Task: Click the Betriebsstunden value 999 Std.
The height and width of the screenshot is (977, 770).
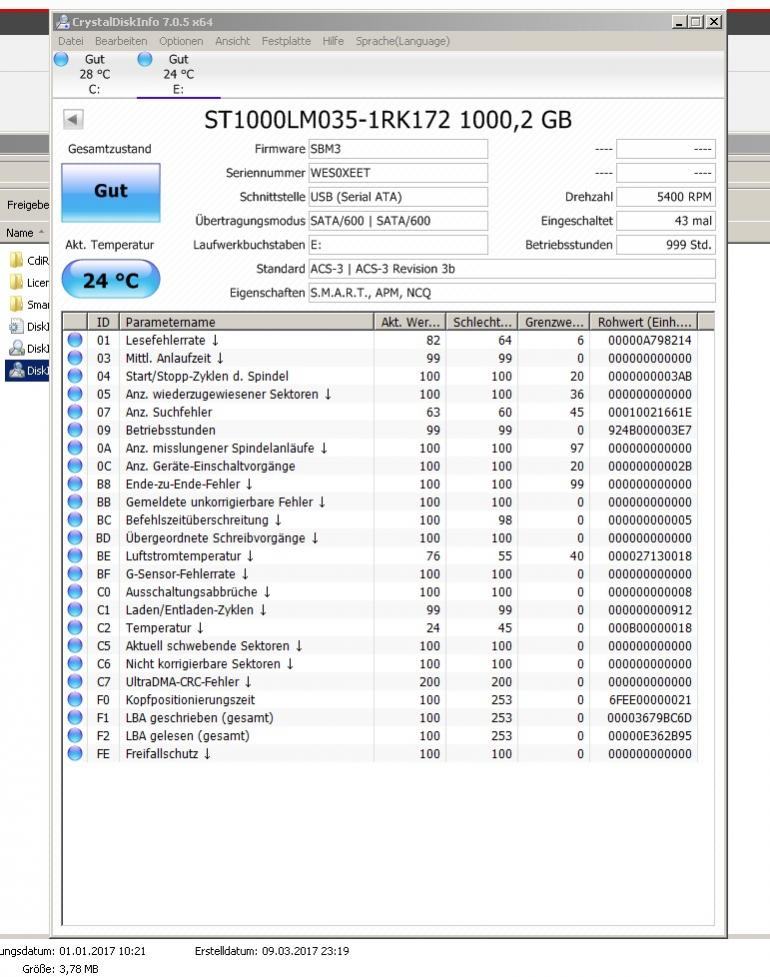Action: 665,245
